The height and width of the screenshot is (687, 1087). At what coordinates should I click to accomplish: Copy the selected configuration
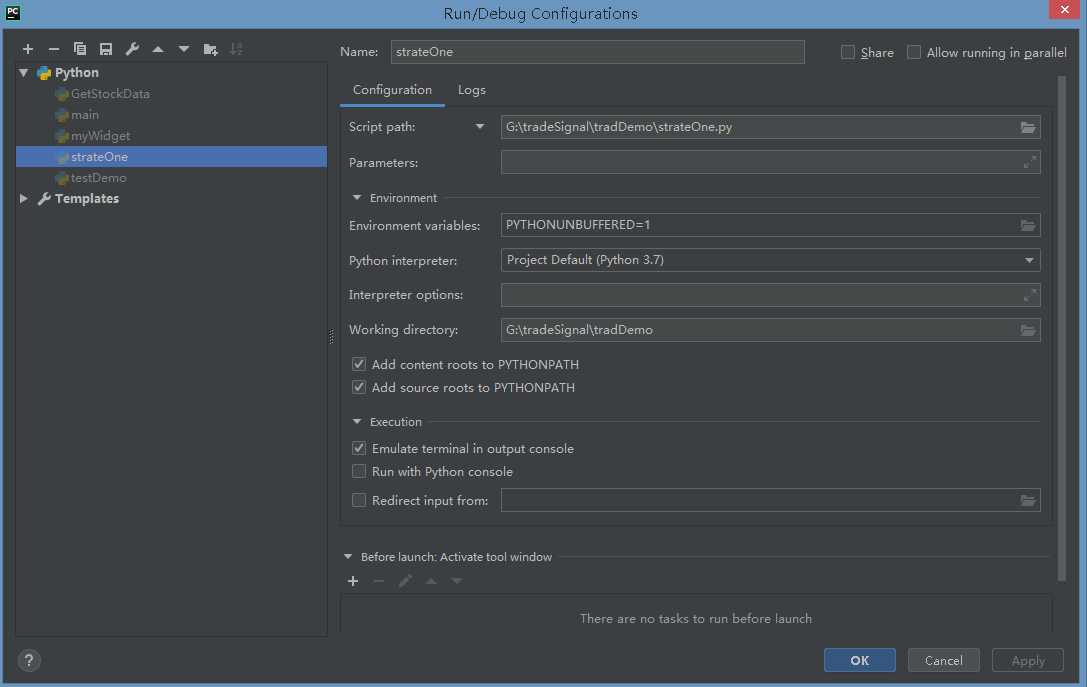click(80, 49)
